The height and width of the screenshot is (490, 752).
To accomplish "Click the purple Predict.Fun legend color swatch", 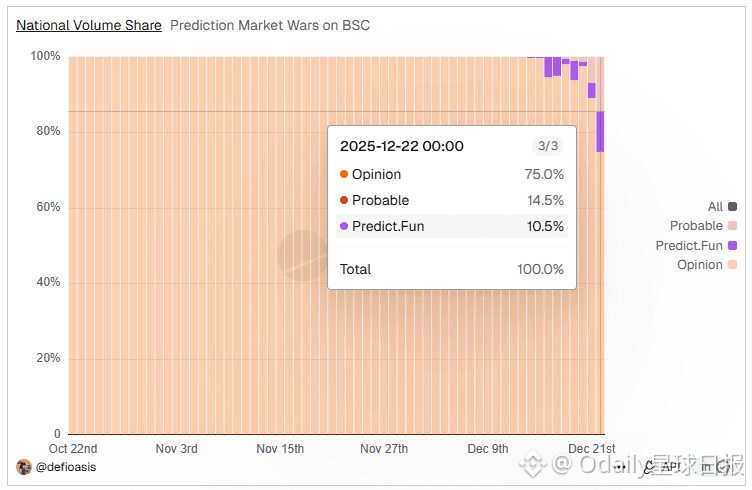I will tap(733, 245).
